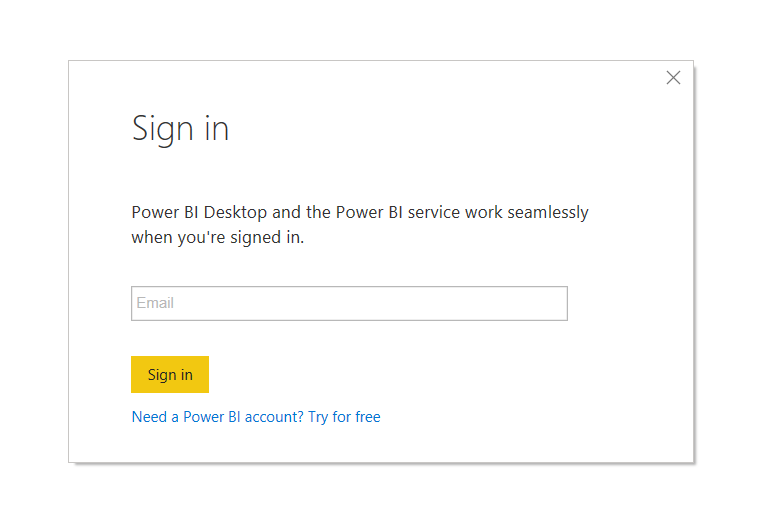
Task: Click Sign in below the Email field
Action: coord(170,374)
